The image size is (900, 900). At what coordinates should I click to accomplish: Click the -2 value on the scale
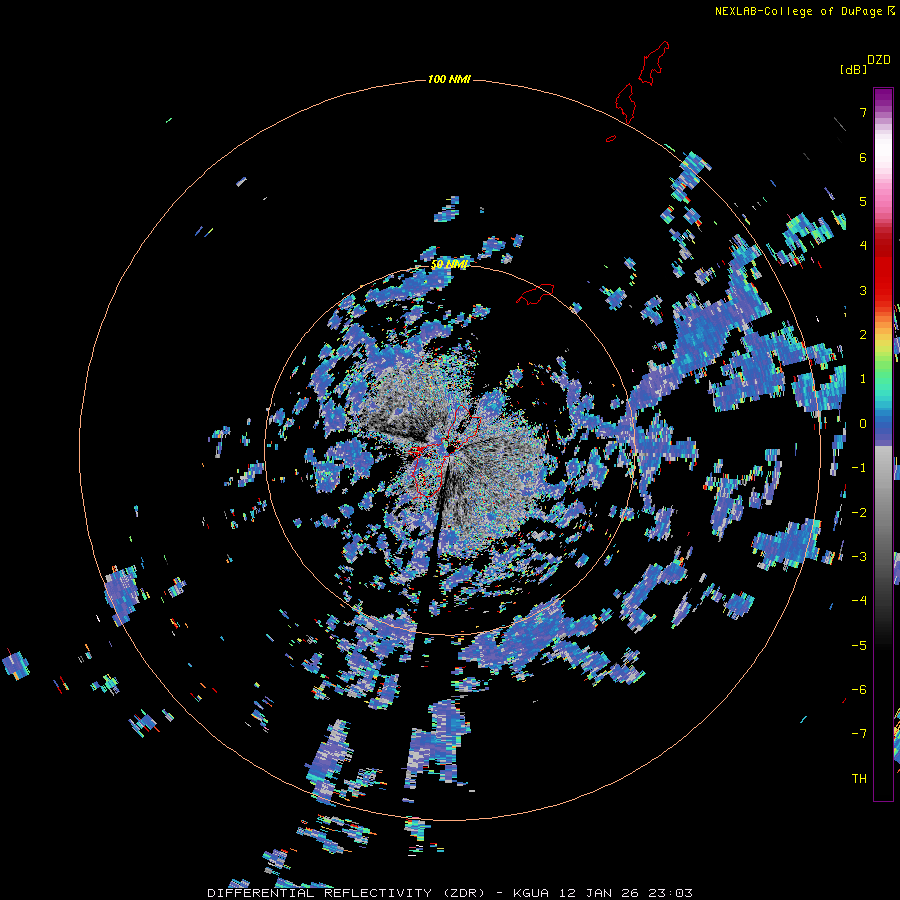pyautogui.click(x=859, y=513)
